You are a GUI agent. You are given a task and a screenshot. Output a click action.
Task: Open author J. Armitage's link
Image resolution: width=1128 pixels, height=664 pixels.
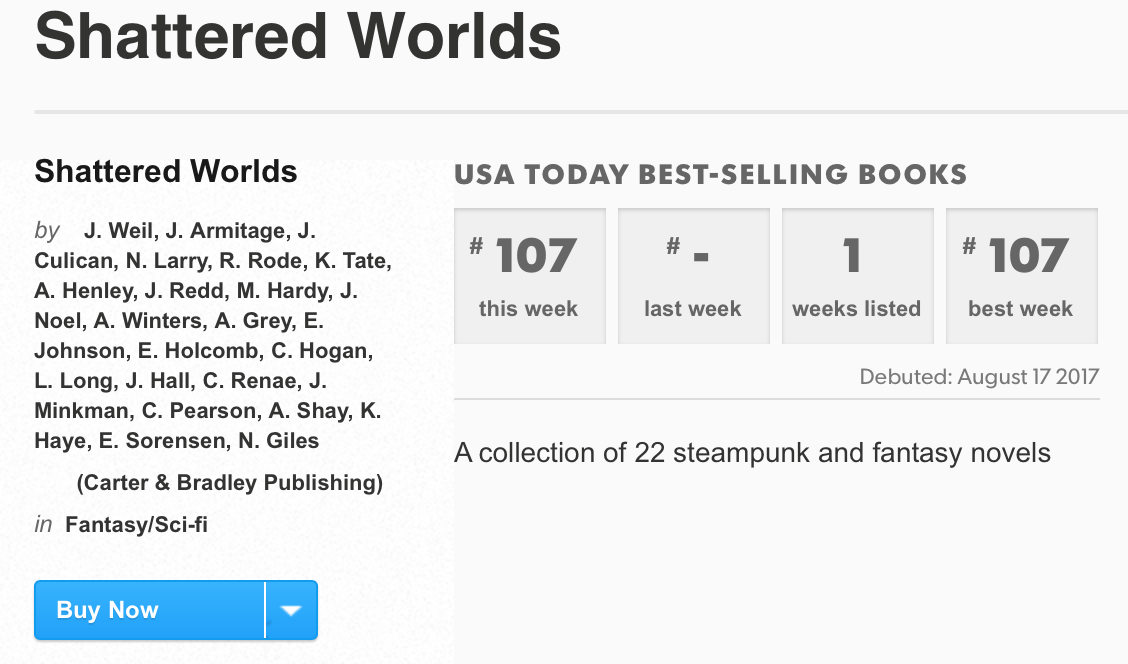point(225,231)
